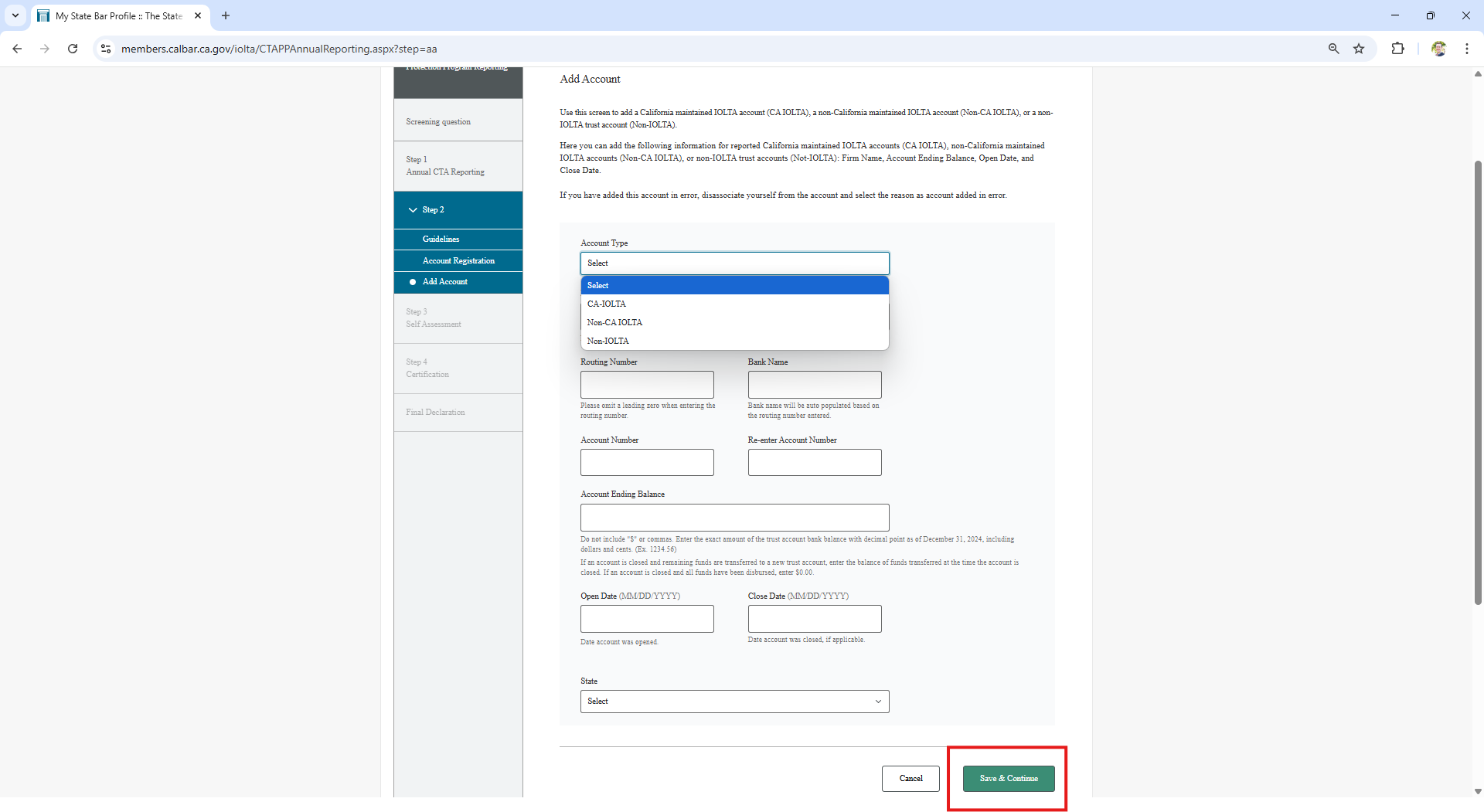Image resolution: width=1484 pixels, height=812 pixels.
Task: Open Screening question sidebar item
Action: (x=458, y=122)
